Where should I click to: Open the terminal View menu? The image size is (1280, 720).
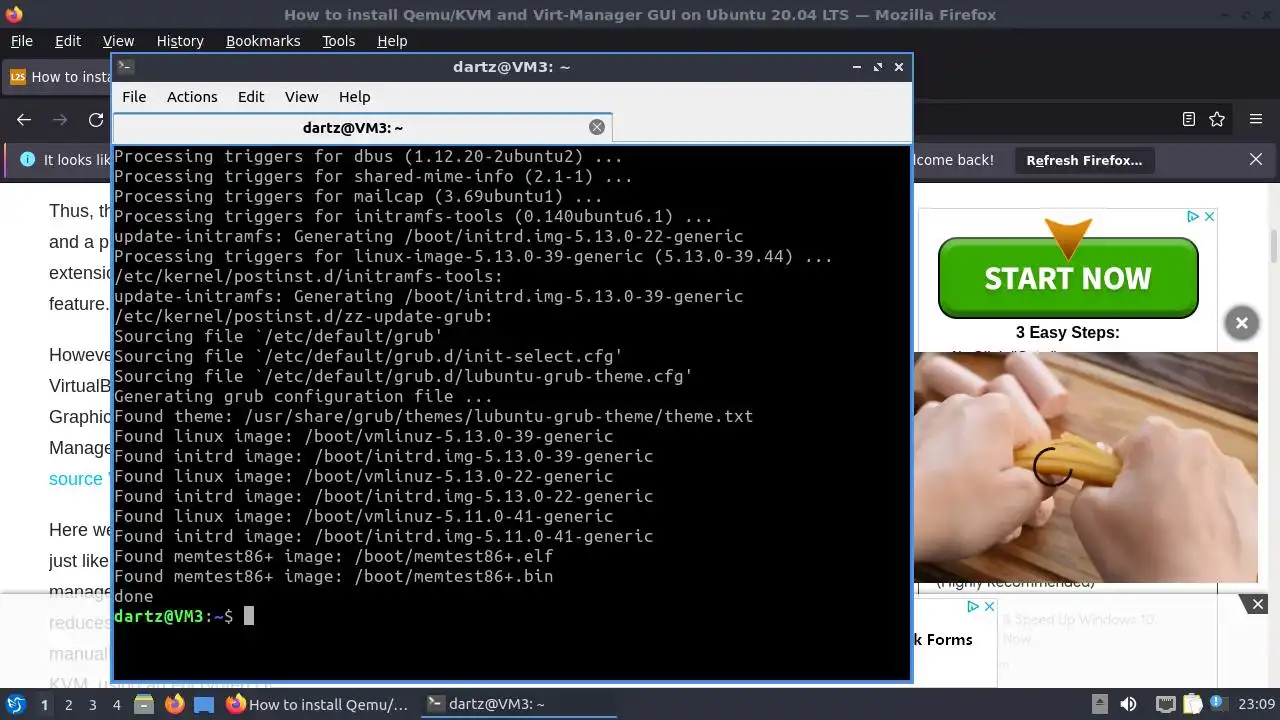(301, 97)
